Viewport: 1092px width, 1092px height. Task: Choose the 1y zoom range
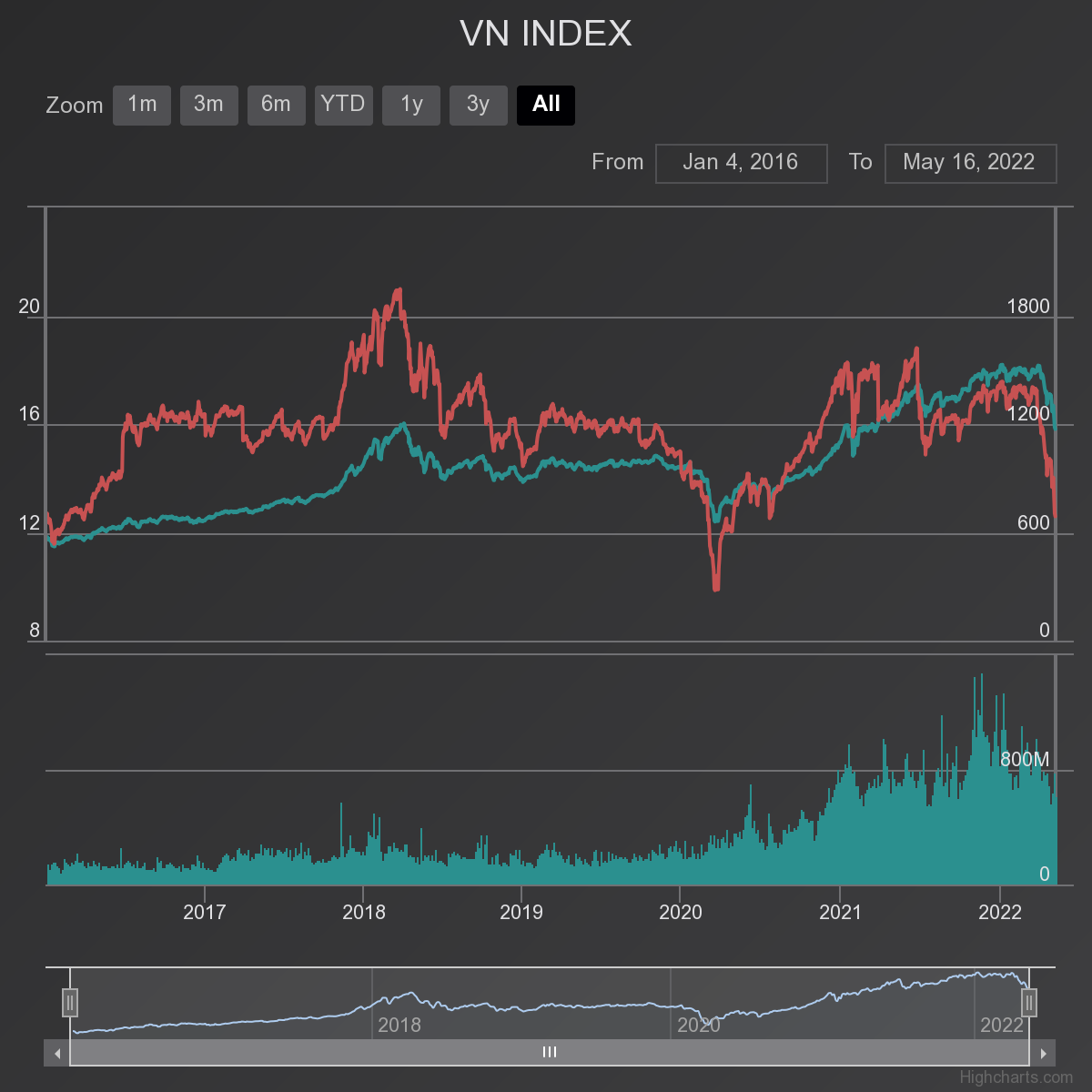click(x=411, y=105)
